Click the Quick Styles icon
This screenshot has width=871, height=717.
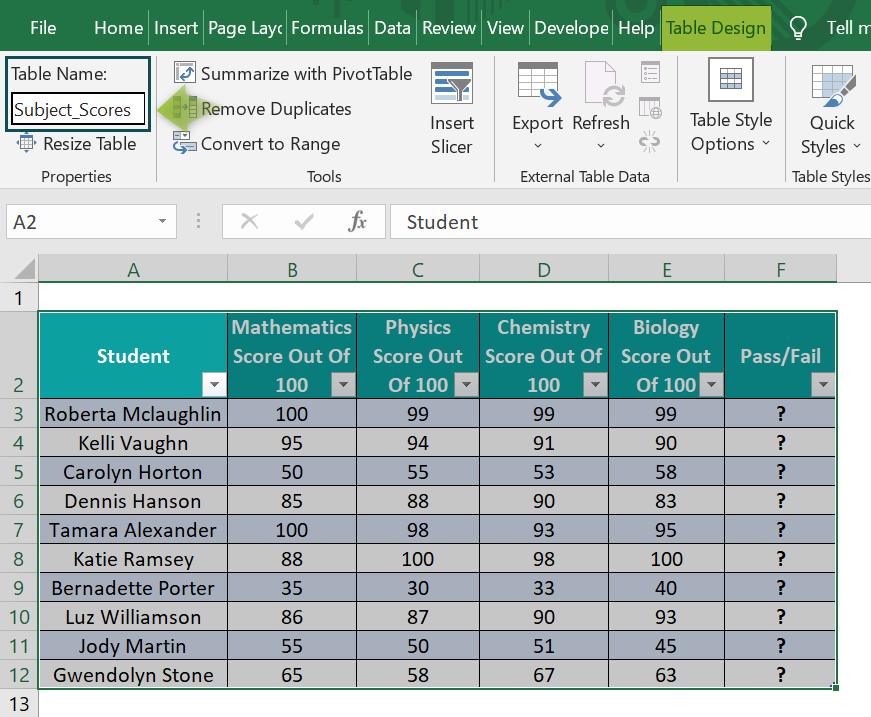(833, 85)
